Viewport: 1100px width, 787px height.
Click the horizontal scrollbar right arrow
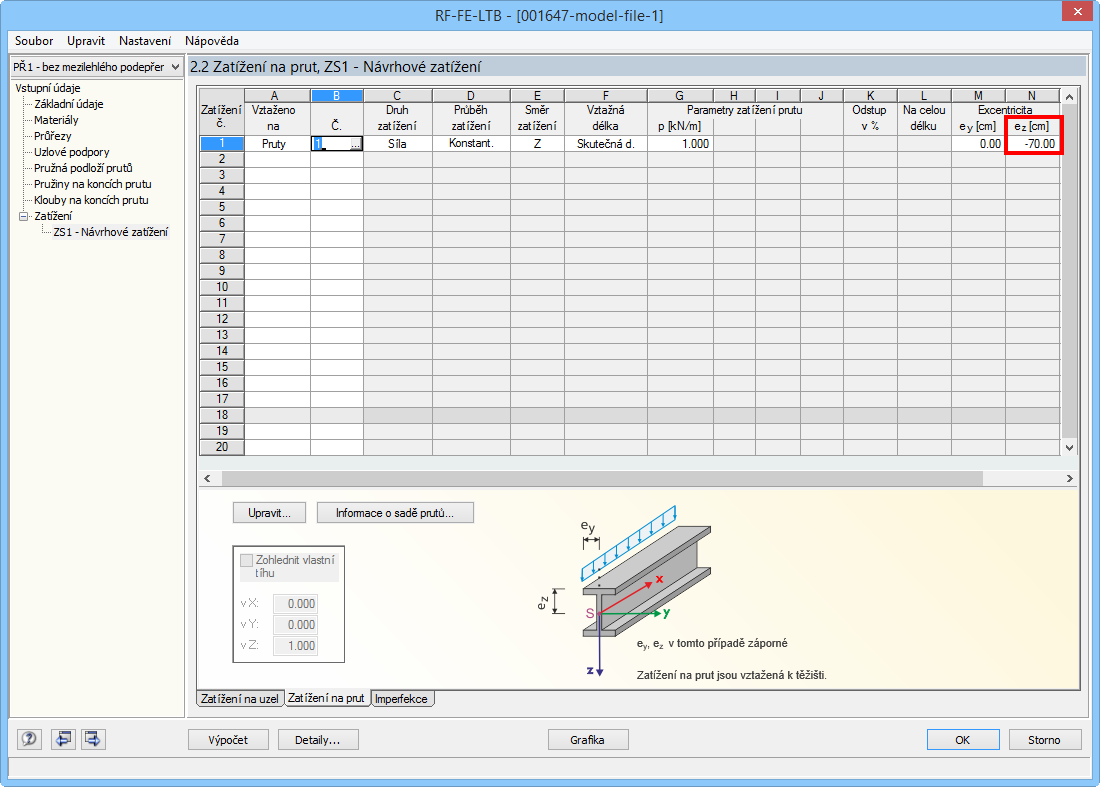coord(1069,478)
